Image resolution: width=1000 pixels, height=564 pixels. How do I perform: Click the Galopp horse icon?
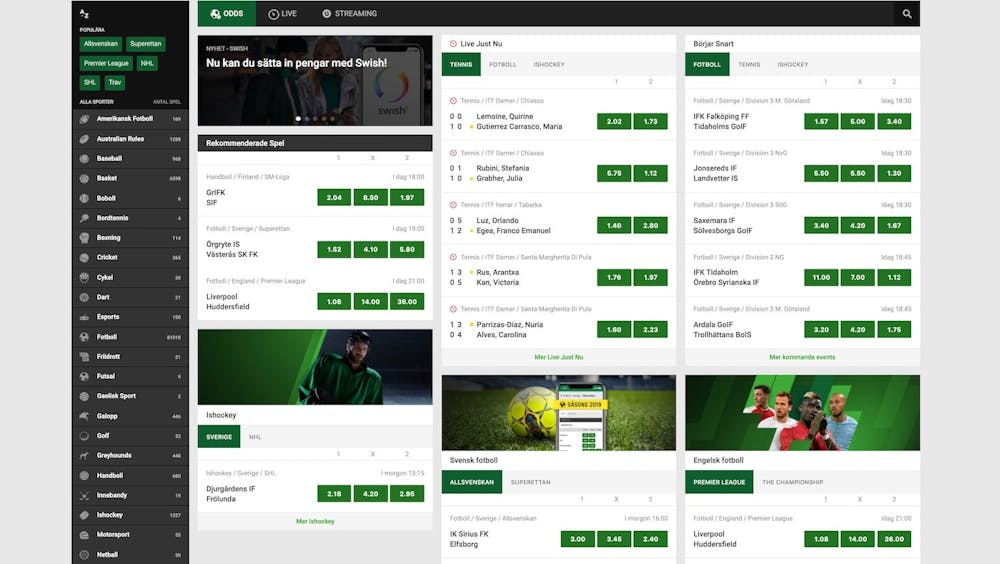84,415
